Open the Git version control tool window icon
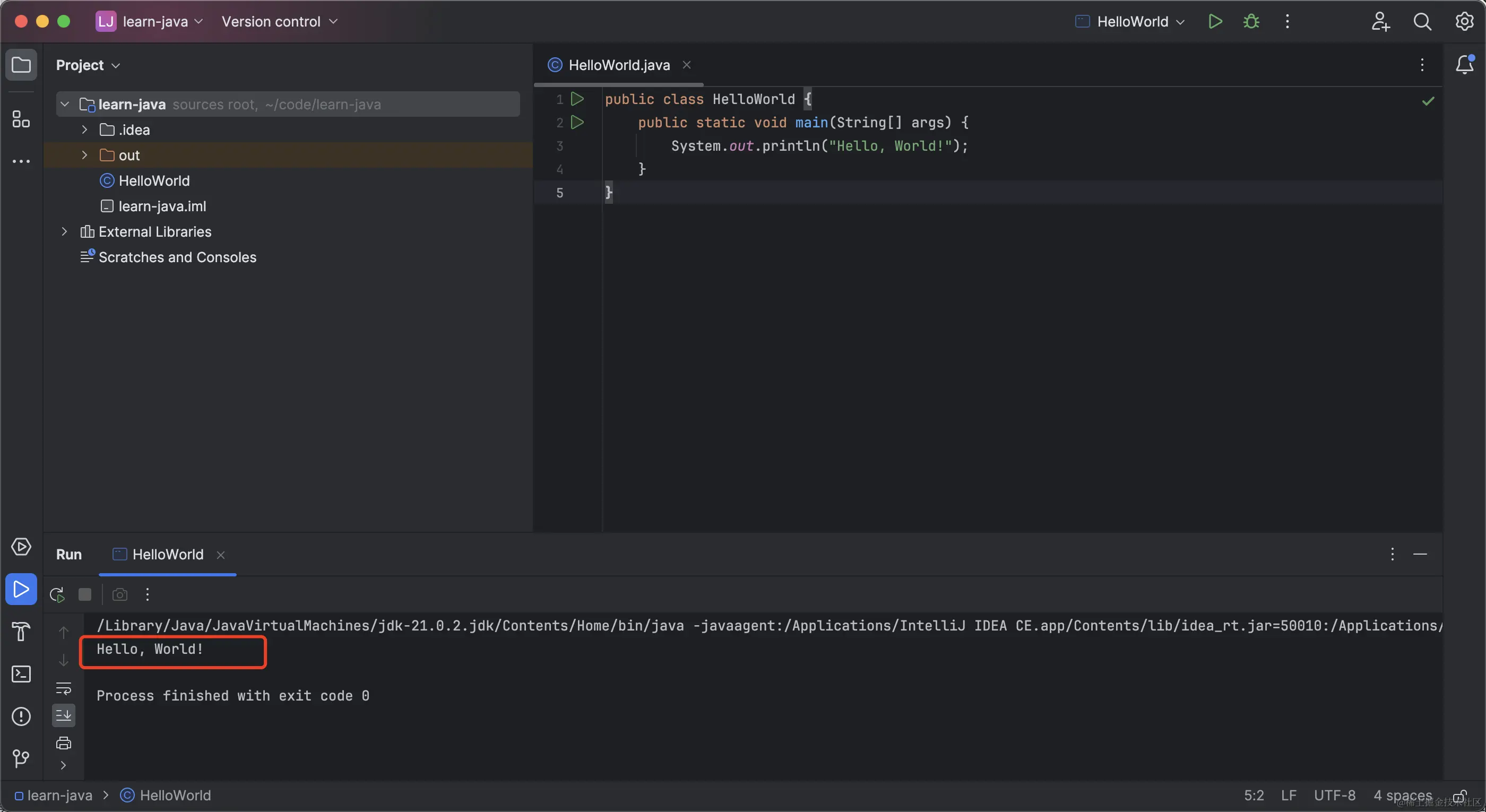Image resolution: width=1486 pixels, height=812 pixels. click(21, 758)
